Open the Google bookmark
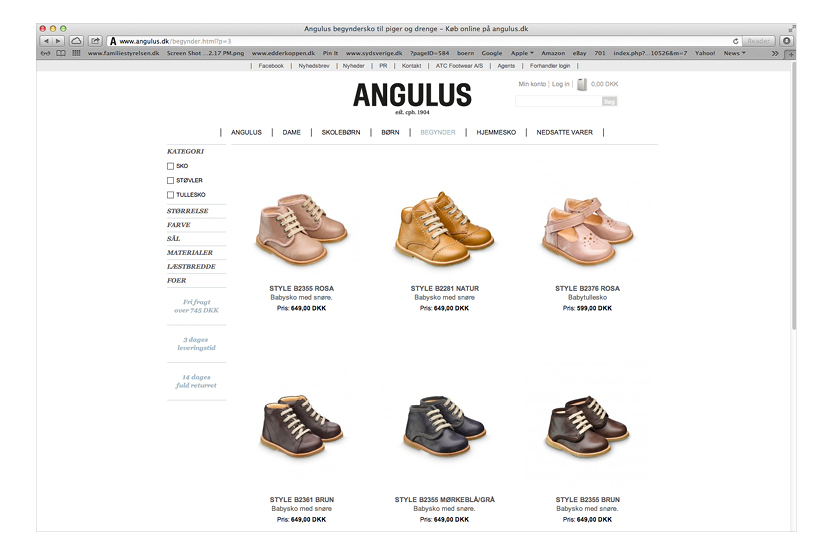The image size is (832, 554). pos(491,53)
